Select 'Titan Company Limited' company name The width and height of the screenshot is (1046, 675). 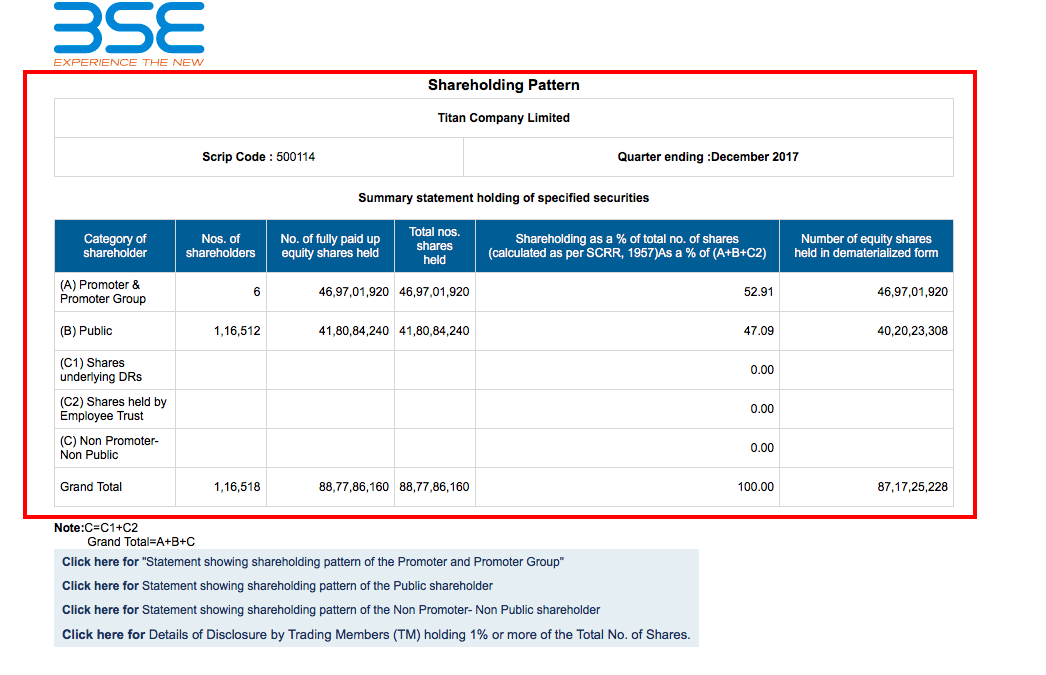tap(504, 117)
